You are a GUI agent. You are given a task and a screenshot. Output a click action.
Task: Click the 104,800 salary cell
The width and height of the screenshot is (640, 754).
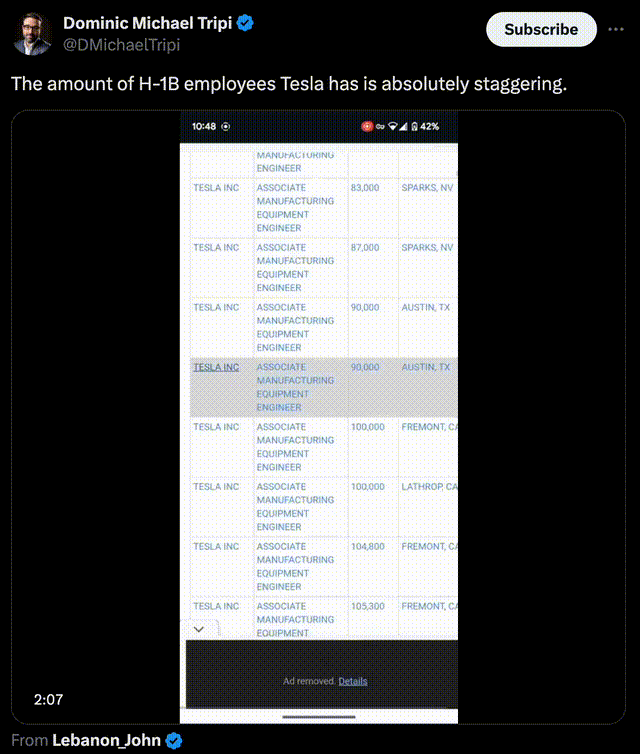click(x=367, y=547)
